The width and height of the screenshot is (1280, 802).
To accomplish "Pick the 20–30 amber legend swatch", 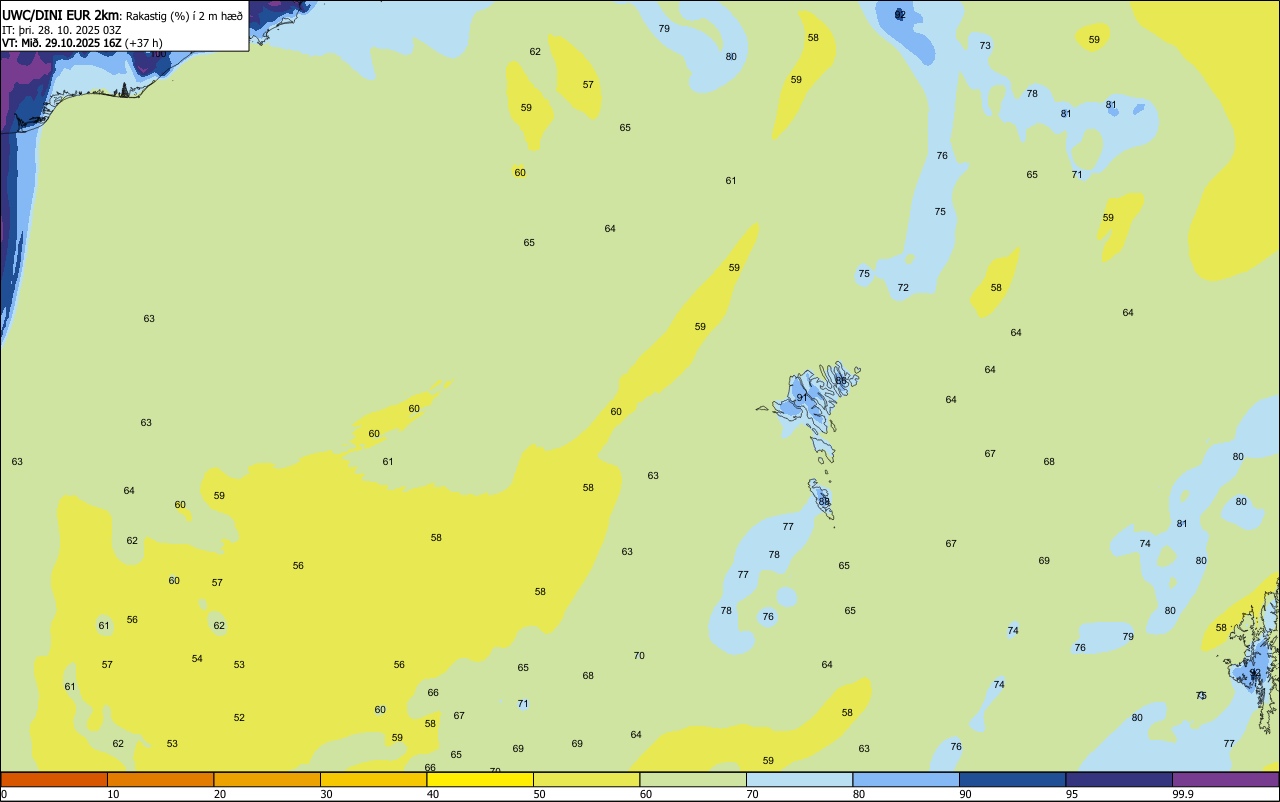I will (x=267, y=779).
